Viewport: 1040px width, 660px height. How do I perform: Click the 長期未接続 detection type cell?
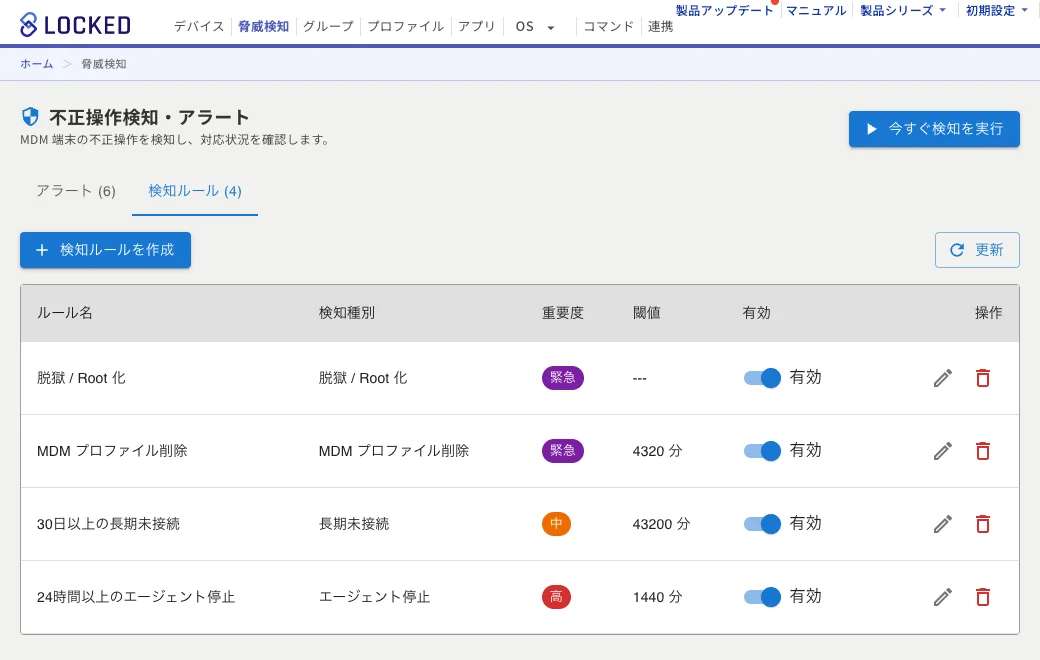[x=354, y=524]
